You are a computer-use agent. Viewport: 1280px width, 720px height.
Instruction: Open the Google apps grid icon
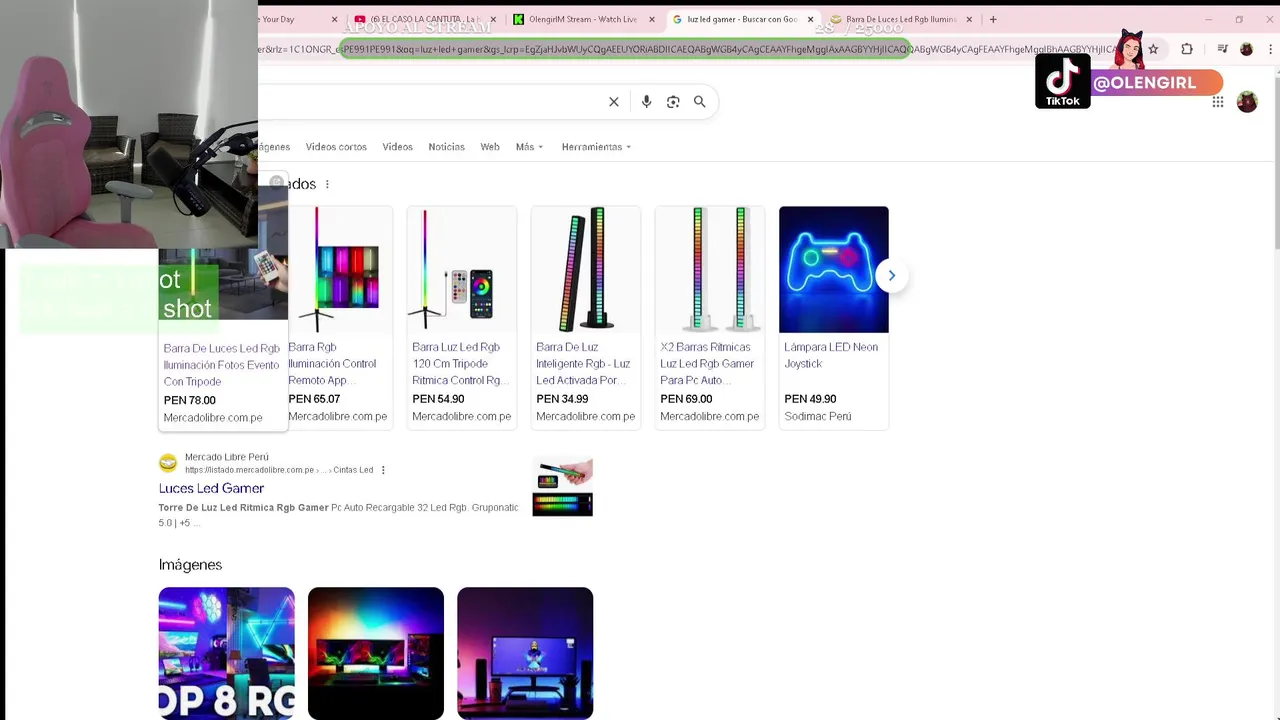tap(1218, 102)
